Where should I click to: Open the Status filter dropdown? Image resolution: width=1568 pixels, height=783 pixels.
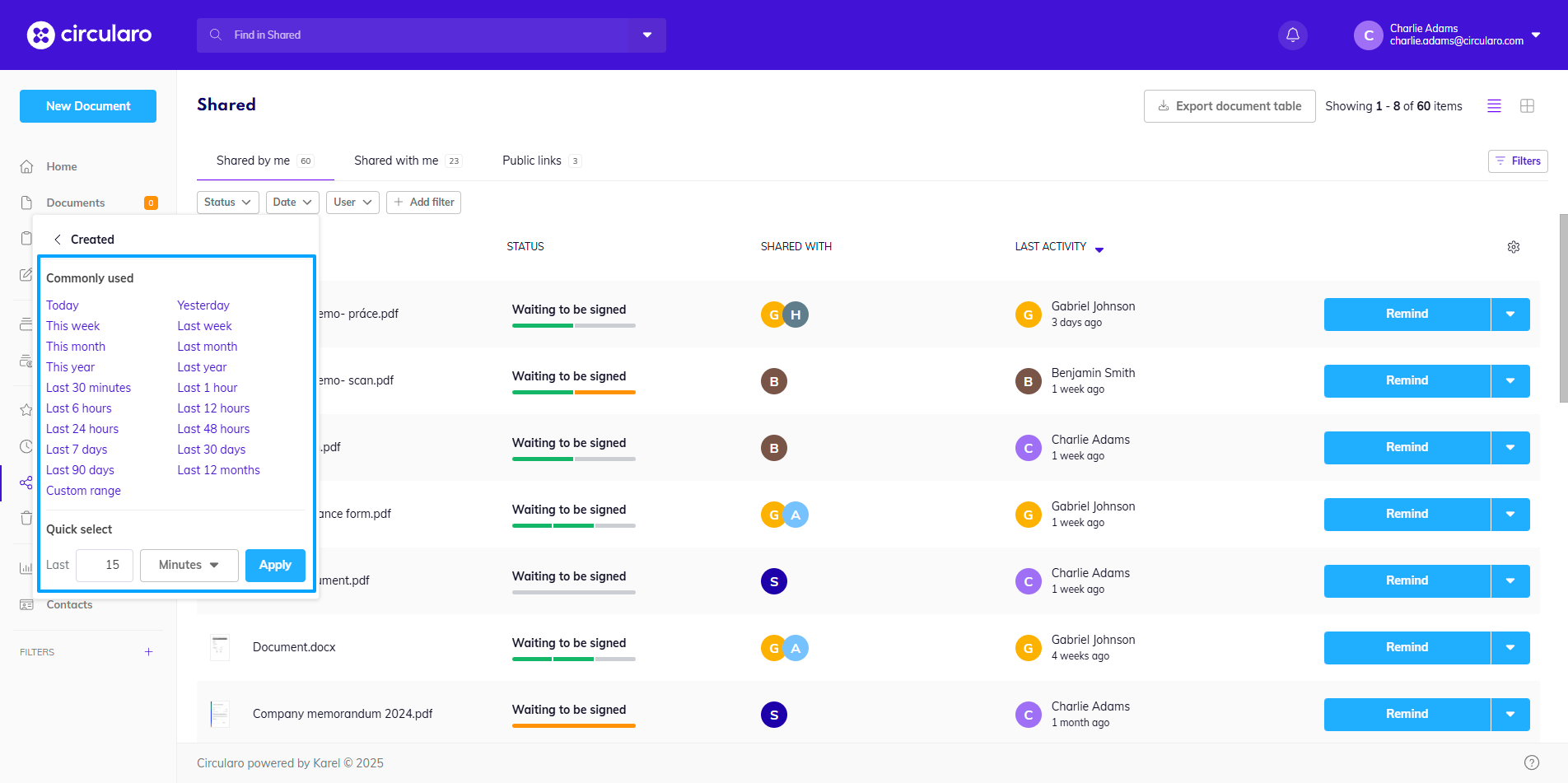click(x=227, y=203)
